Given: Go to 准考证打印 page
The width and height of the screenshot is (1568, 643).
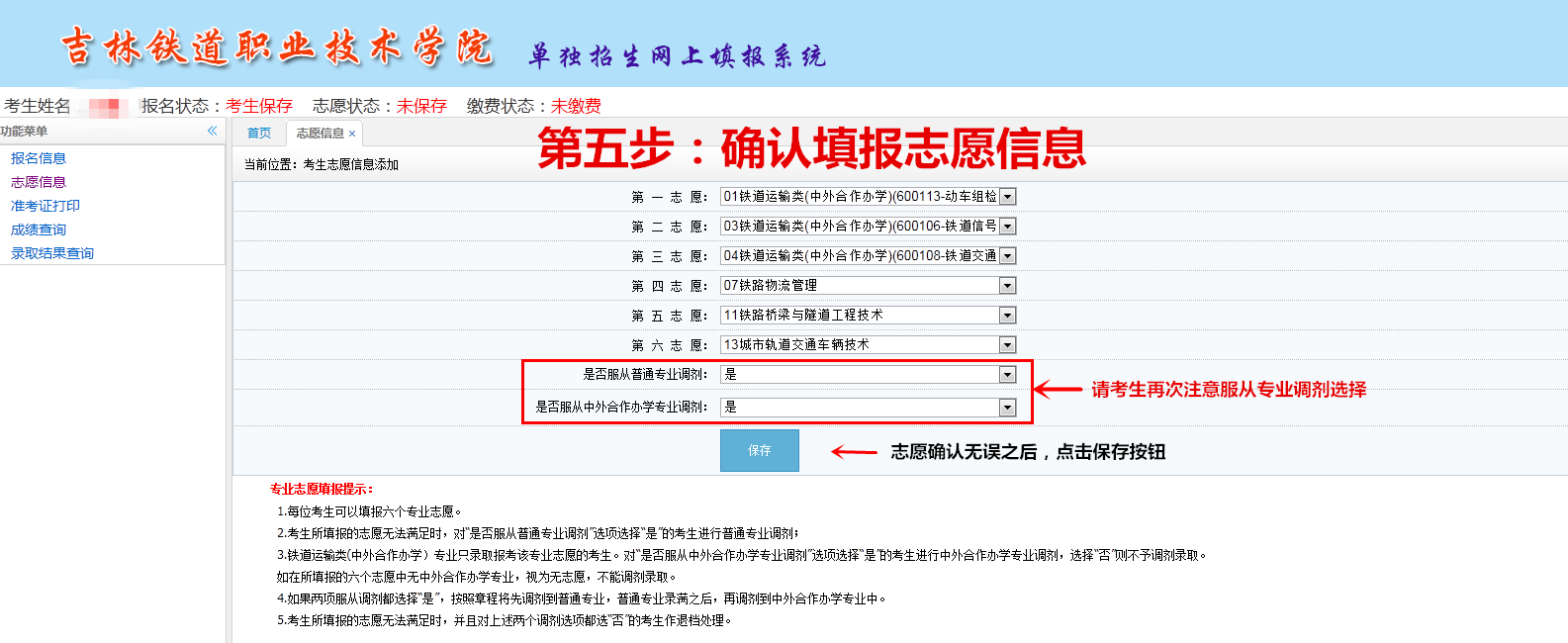Looking at the screenshot, I should [46, 206].
